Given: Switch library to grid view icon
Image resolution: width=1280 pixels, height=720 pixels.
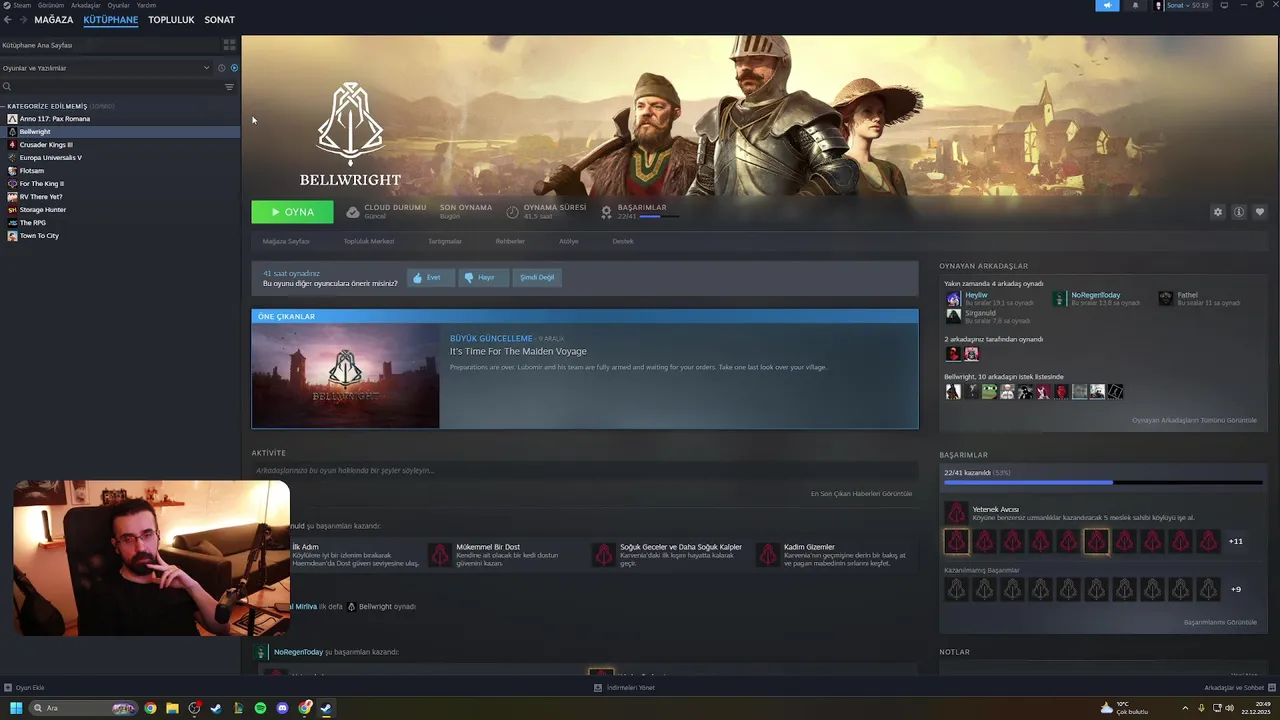Looking at the screenshot, I should coord(229,45).
